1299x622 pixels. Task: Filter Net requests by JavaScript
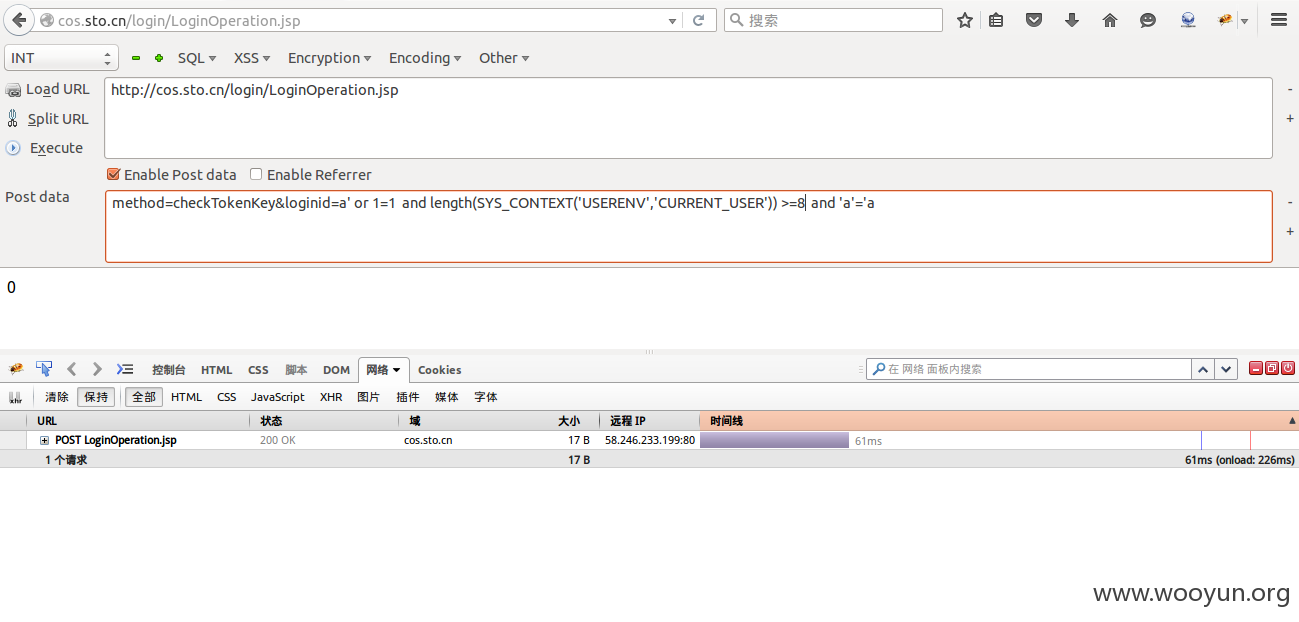(278, 397)
